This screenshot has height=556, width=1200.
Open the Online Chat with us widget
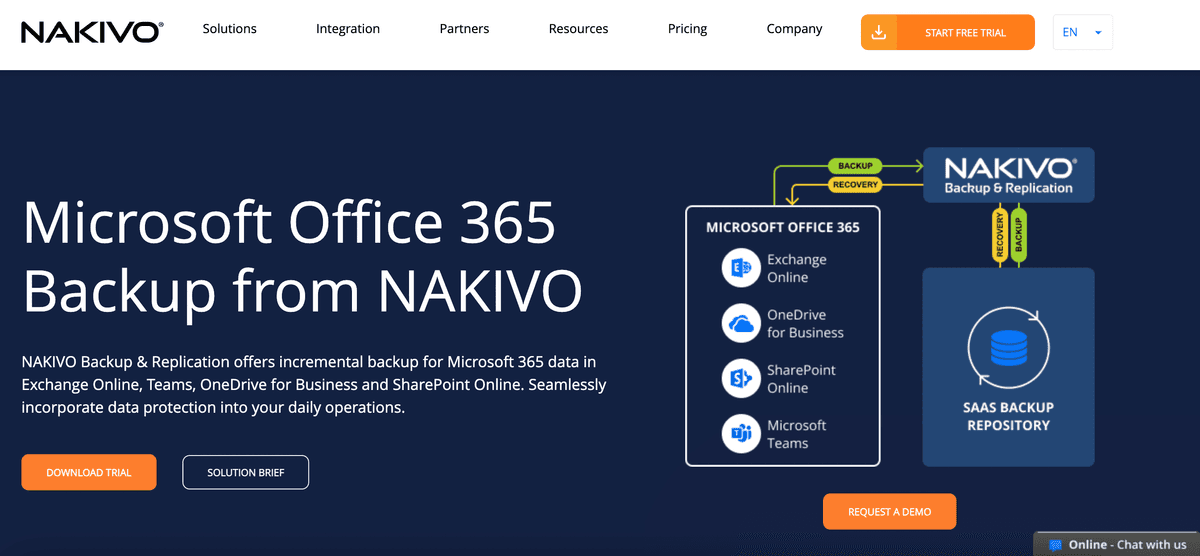tap(1126, 545)
